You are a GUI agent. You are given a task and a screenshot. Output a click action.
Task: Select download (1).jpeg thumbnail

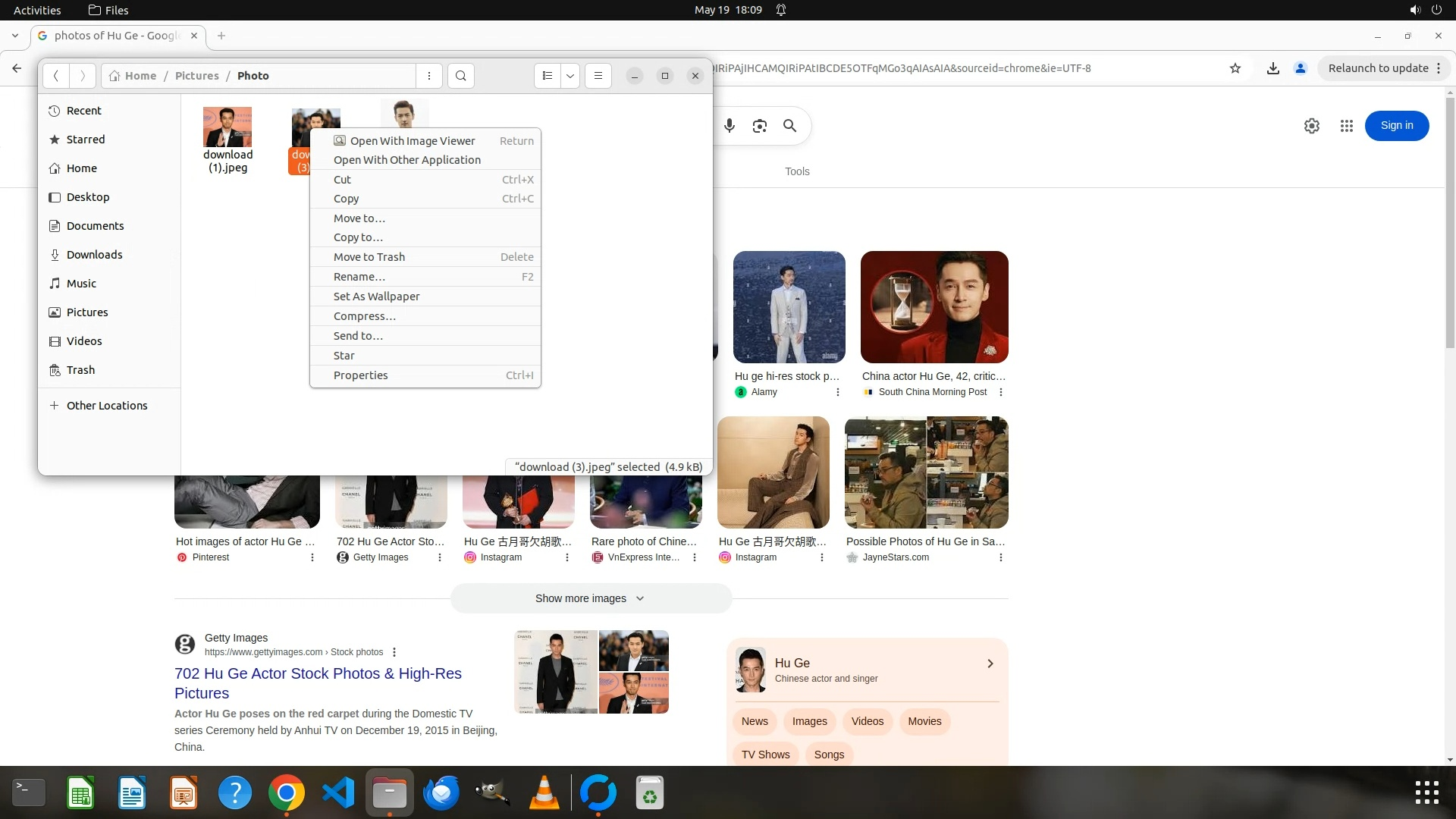pyautogui.click(x=227, y=127)
